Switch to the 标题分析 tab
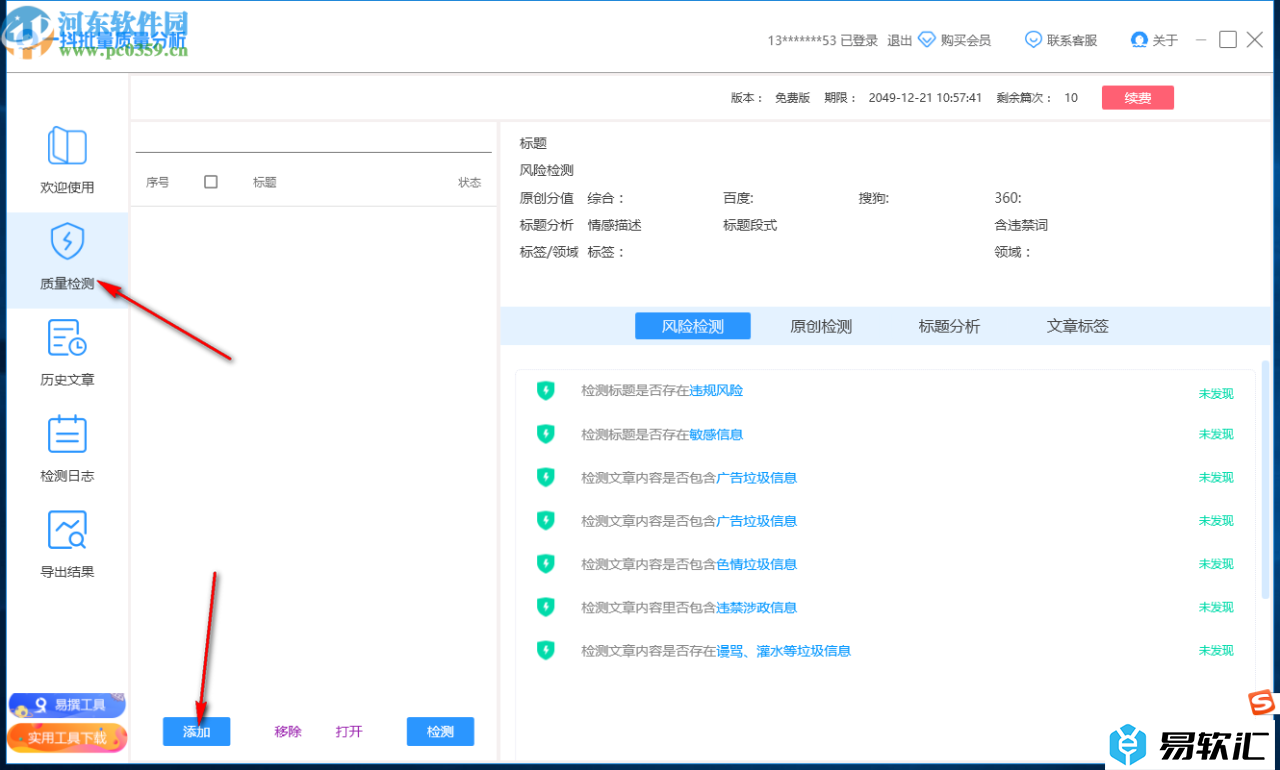The height and width of the screenshot is (770, 1280). (x=949, y=326)
